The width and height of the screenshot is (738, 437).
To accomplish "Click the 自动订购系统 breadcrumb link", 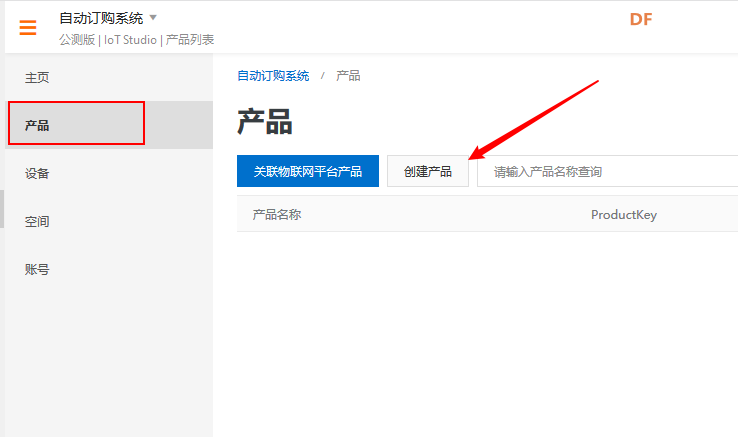I will click(x=273, y=76).
